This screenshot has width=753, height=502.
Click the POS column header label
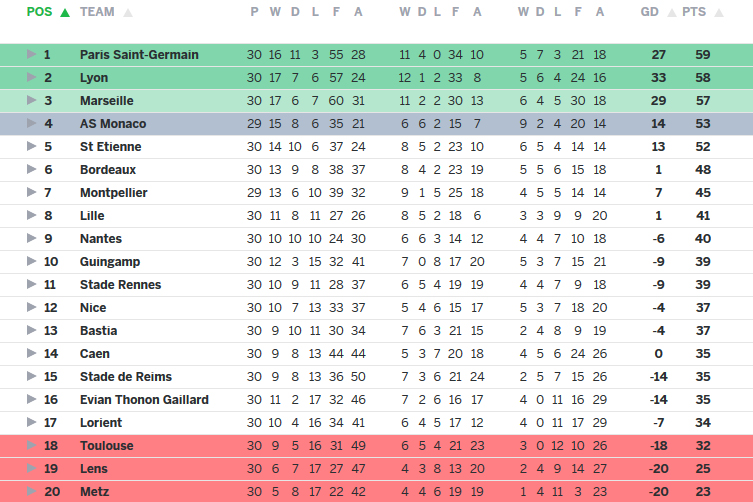pos(39,12)
